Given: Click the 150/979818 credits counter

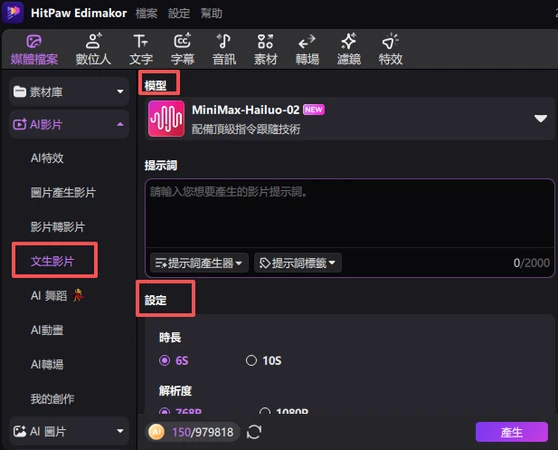Looking at the screenshot, I should tap(203, 432).
